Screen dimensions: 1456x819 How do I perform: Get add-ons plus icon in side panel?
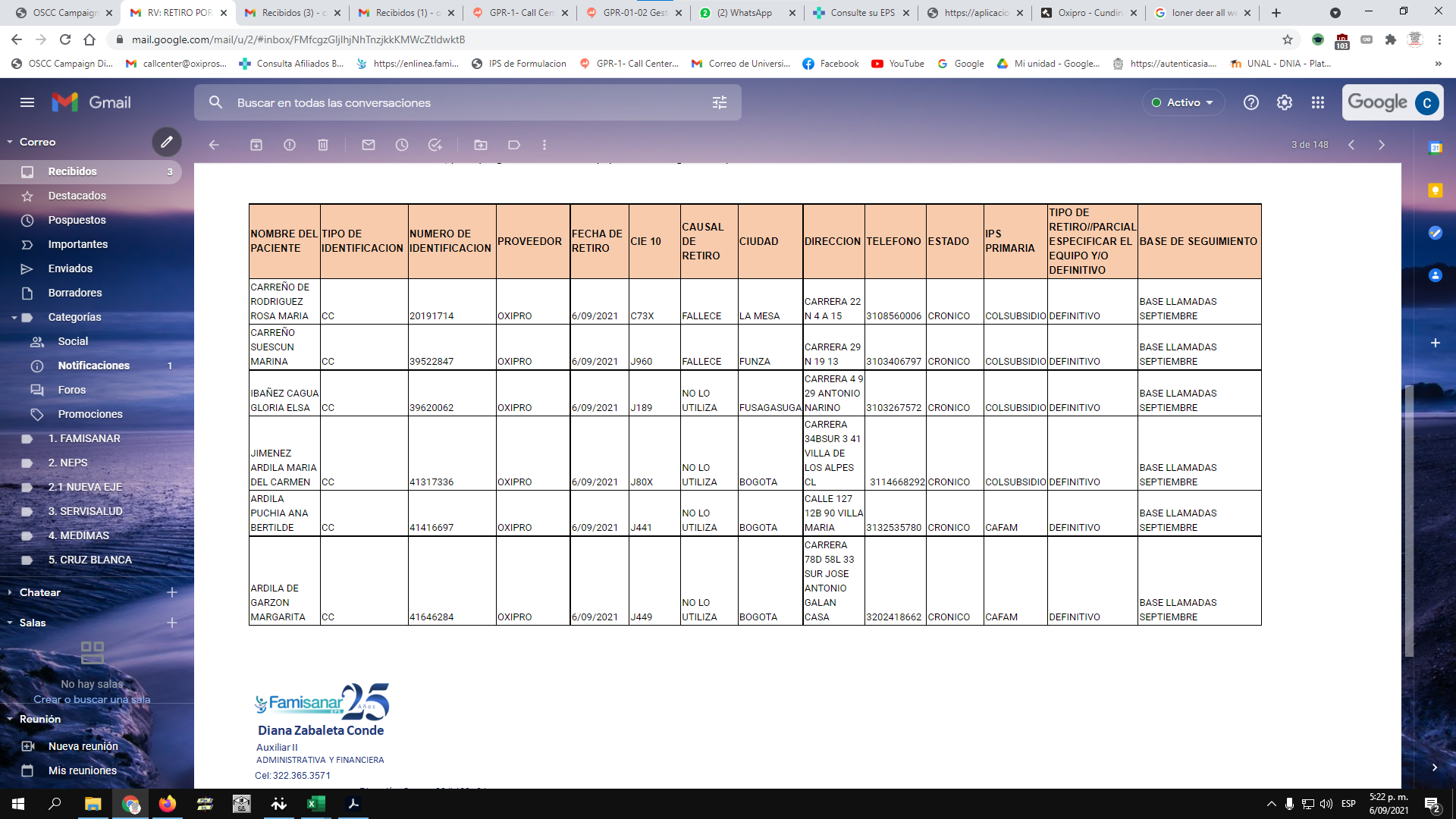click(1436, 343)
